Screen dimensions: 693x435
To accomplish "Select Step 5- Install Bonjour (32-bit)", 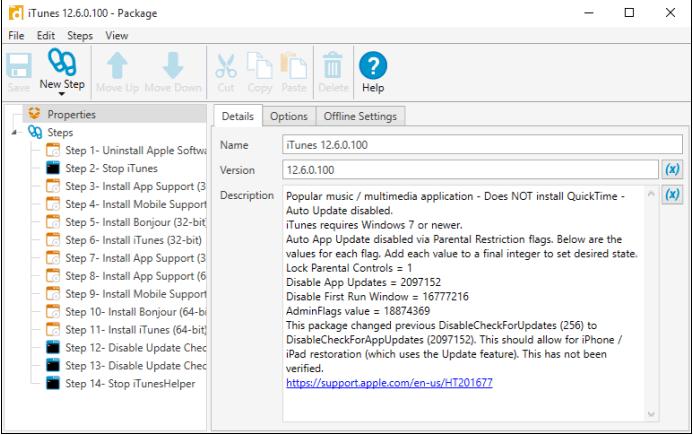I will click(136, 222).
